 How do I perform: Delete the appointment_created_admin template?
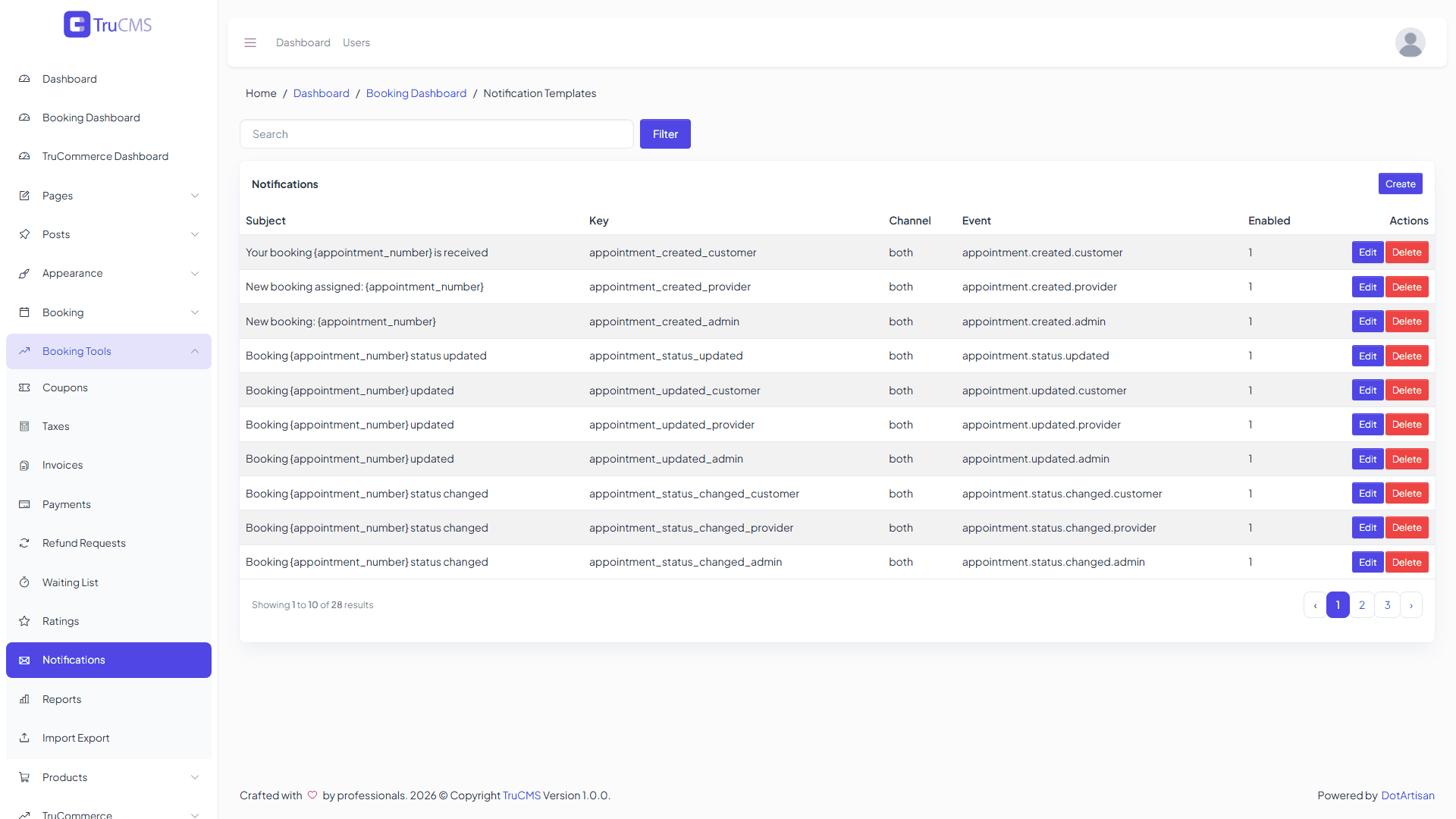pos(1407,322)
